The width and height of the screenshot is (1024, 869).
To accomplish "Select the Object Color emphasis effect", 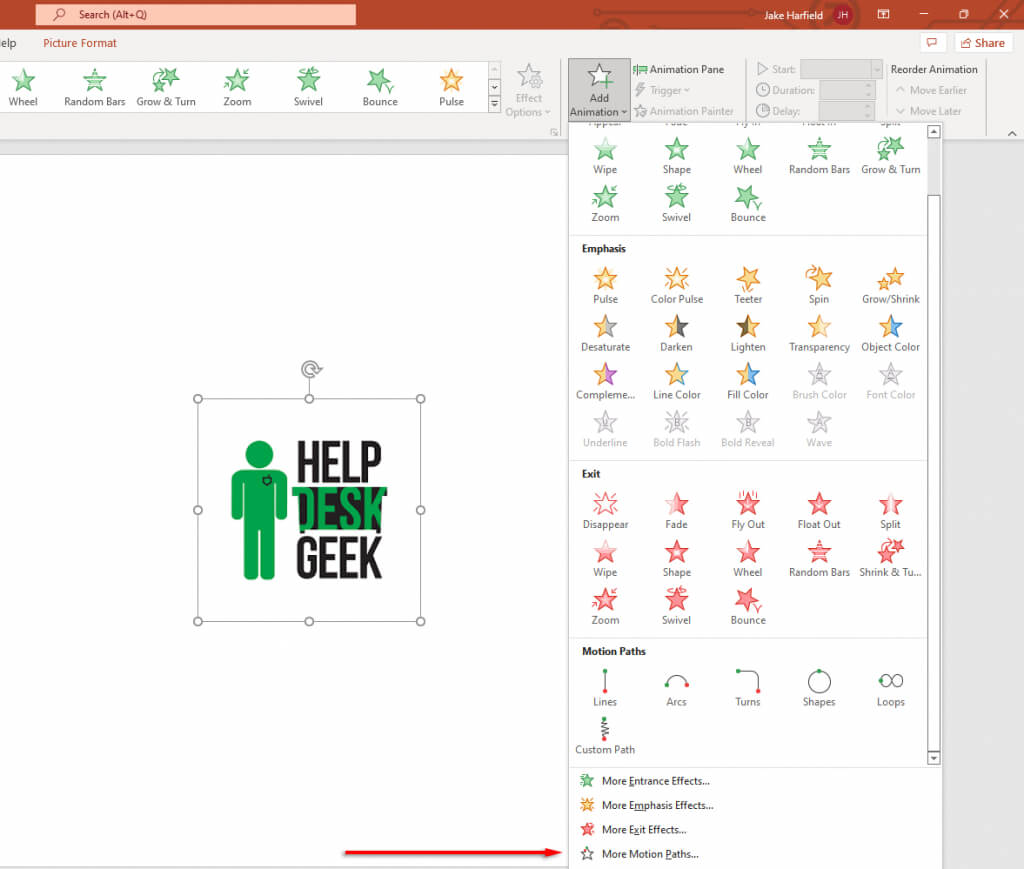I will click(x=891, y=334).
